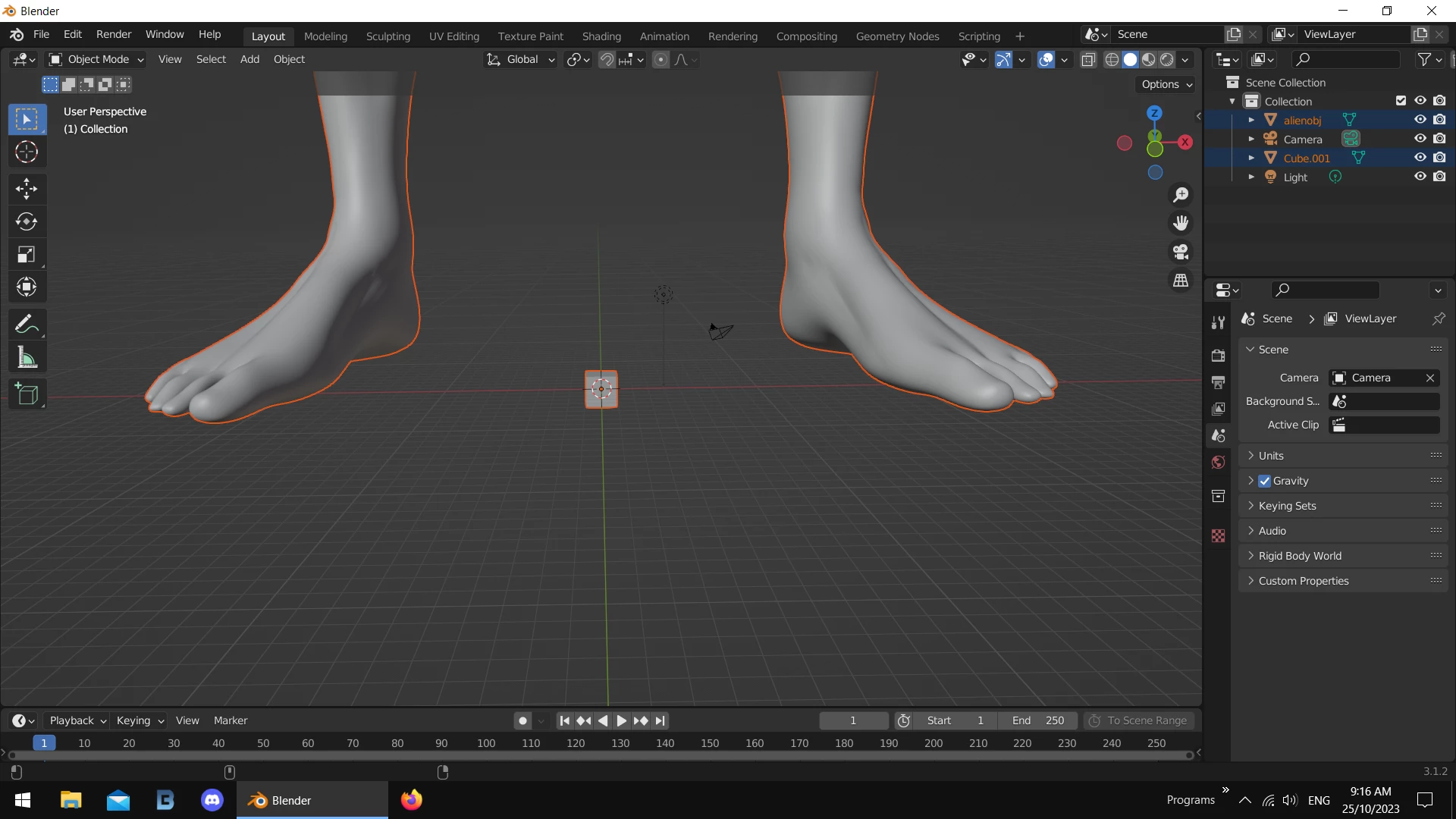Hide the alienobj object in viewport
The image size is (1456, 819).
pyautogui.click(x=1420, y=120)
